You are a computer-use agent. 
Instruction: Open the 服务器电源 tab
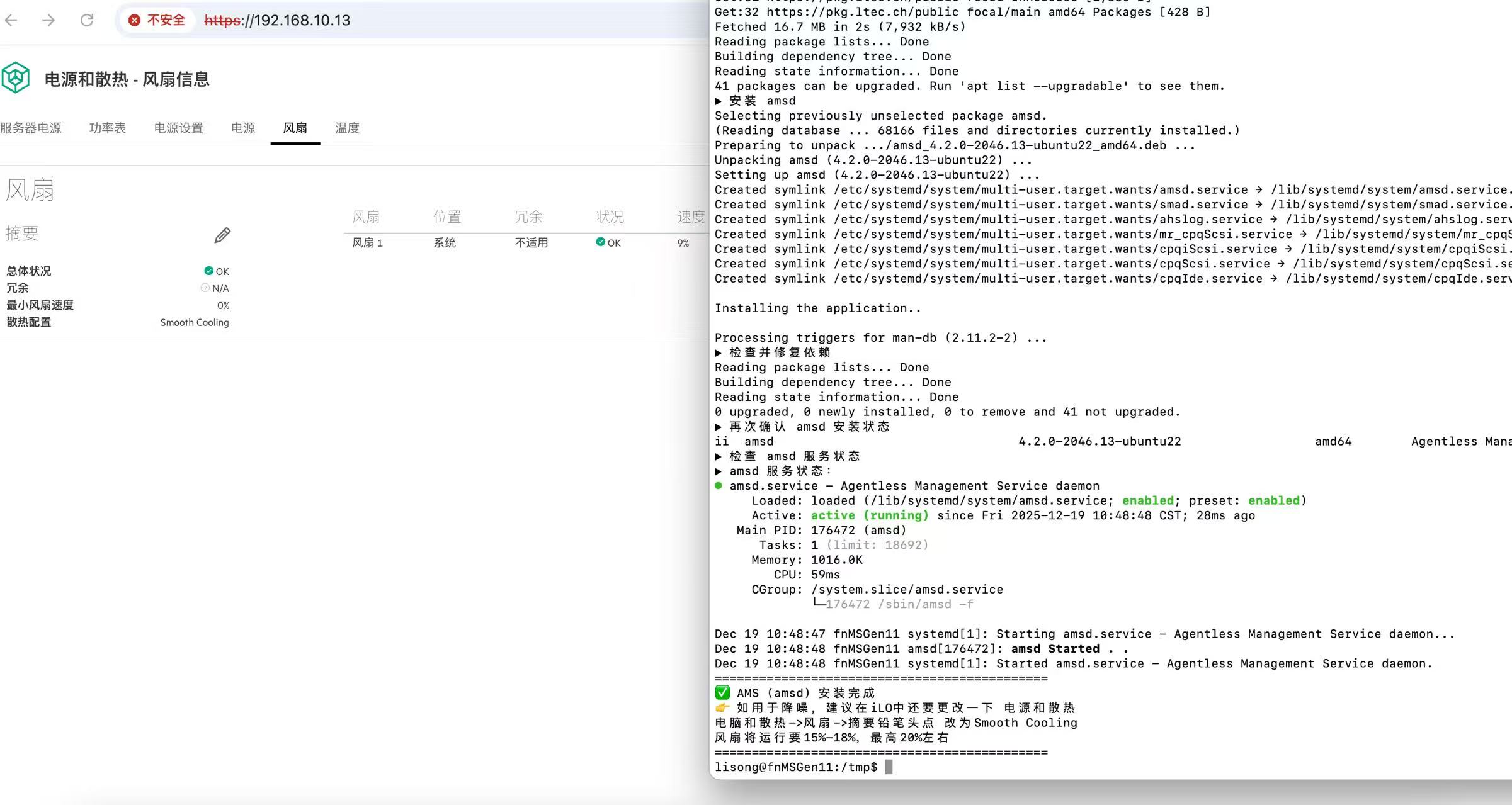(x=31, y=128)
